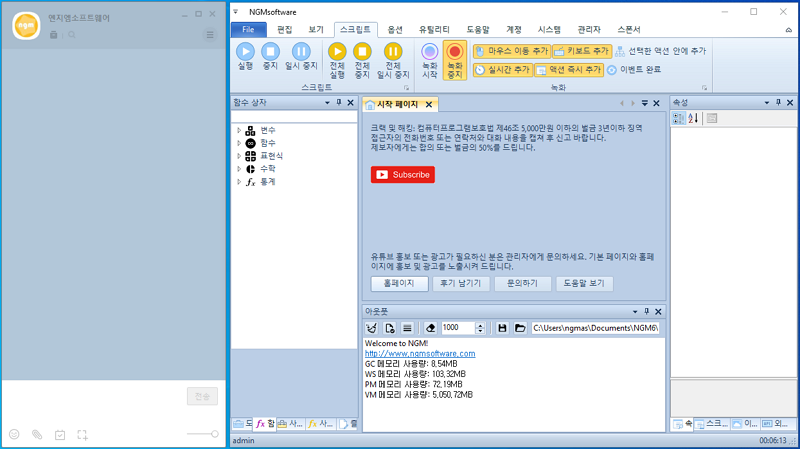The image size is (800, 449).
Task: Toggle 실시간 추가 option
Action: click(503, 69)
